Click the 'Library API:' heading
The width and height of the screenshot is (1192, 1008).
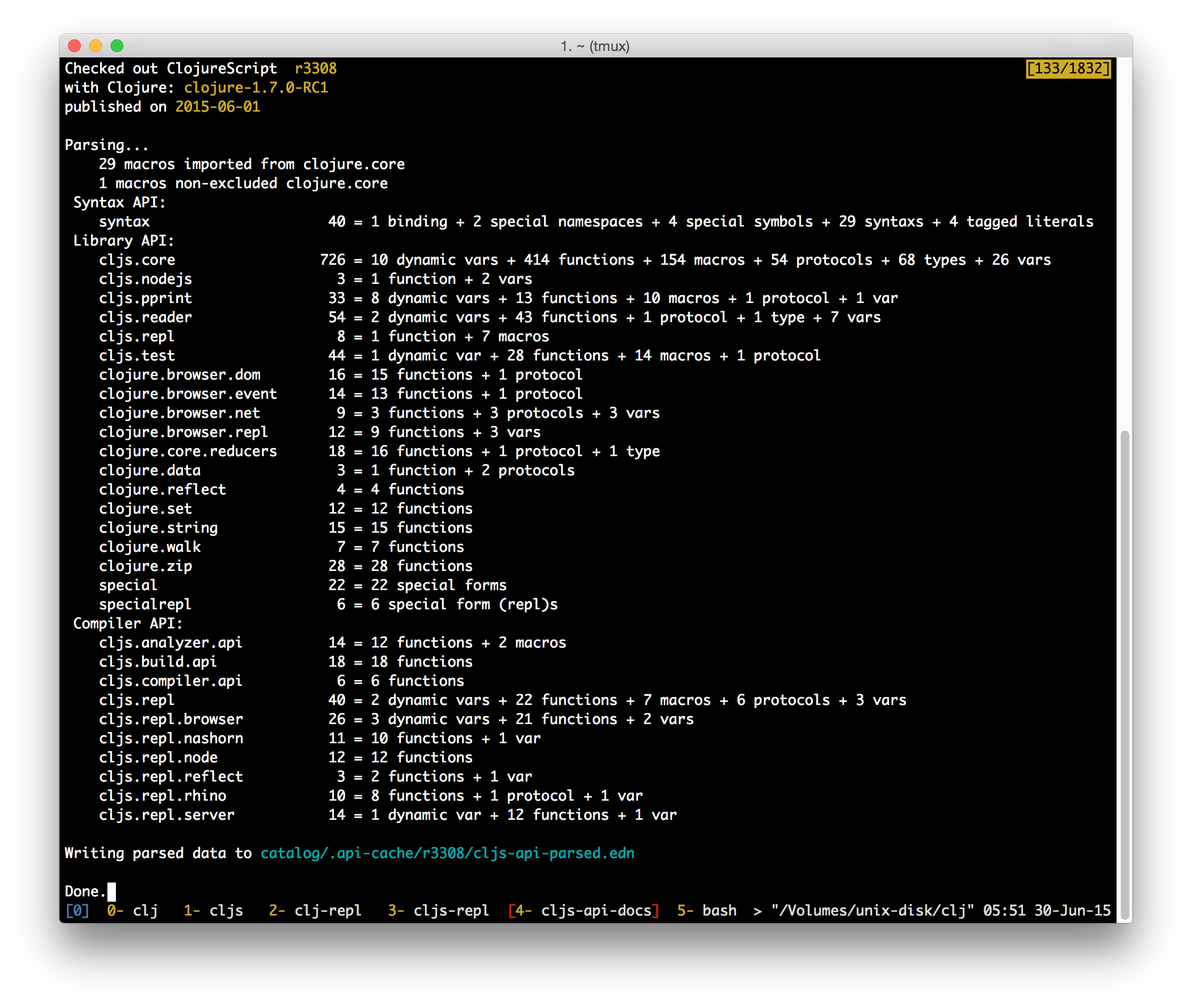(x=123, y=241)
